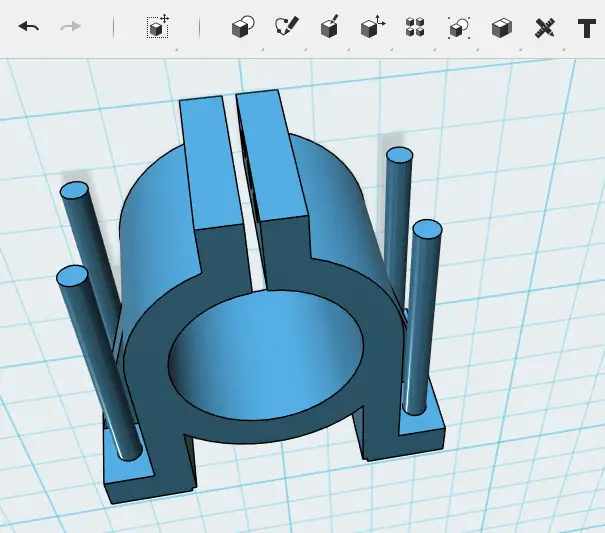This screenshot has height=533, width=605.
Task: Pick the top face of the rear-right pin
Action: point(399,156)
